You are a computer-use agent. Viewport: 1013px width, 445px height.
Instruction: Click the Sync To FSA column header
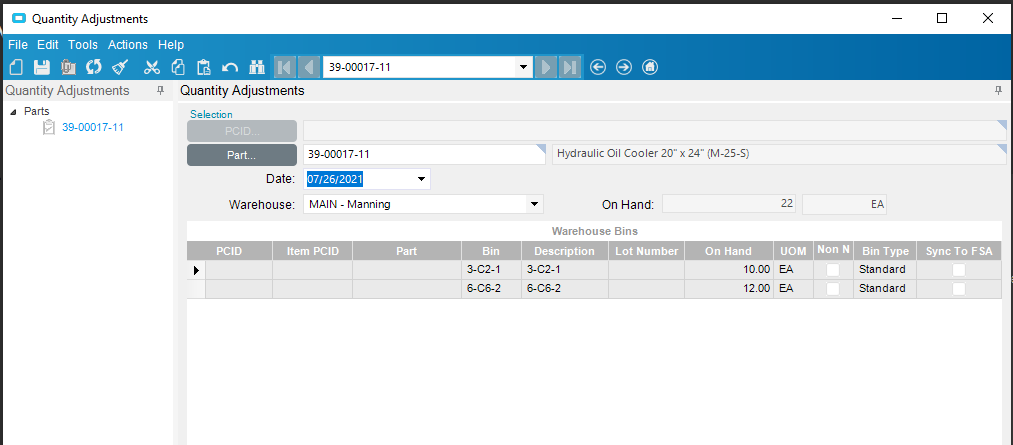pyautogui.click(x=959, y=251)
